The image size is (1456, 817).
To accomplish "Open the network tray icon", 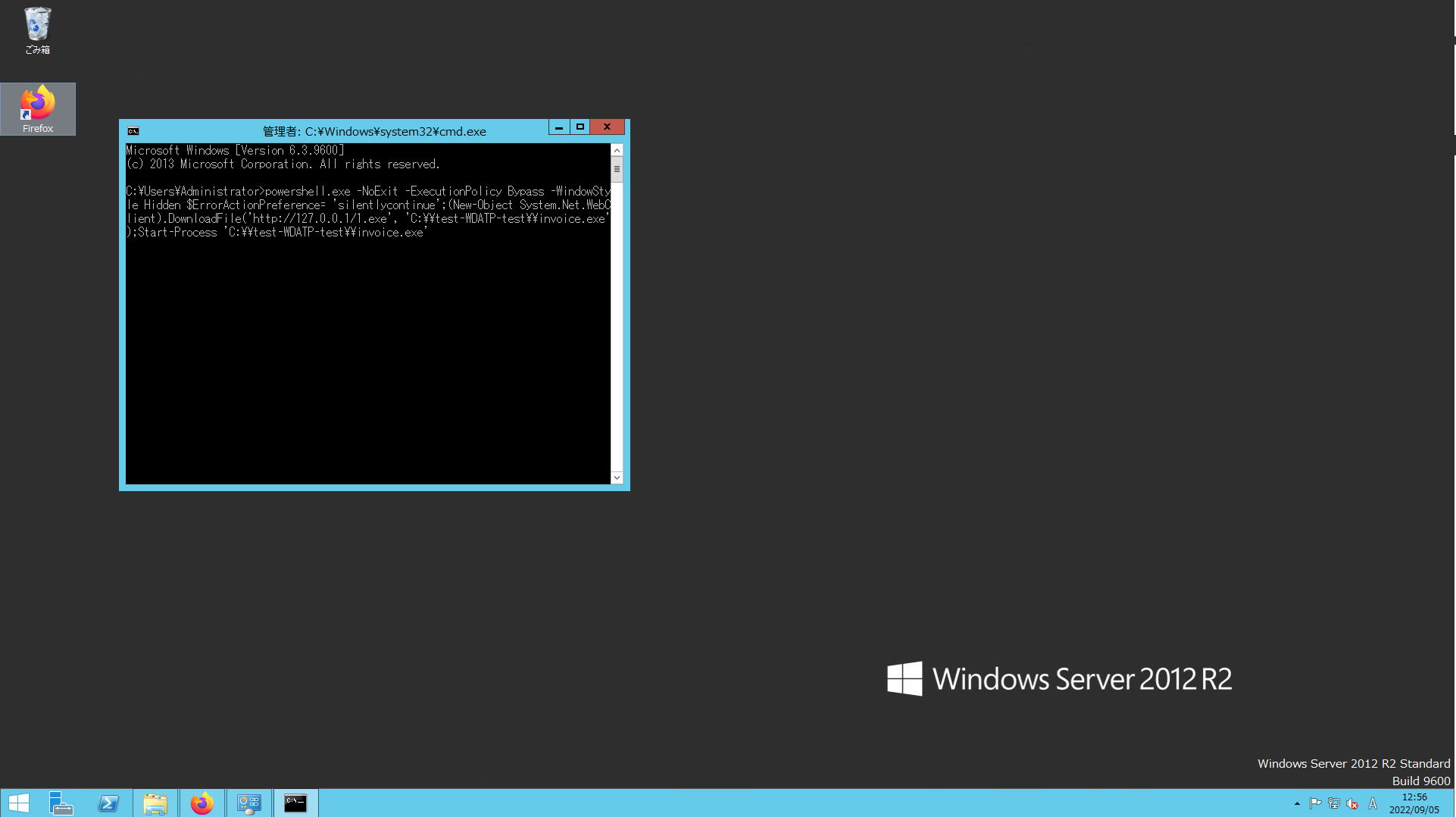I will pyautogui.click(x=1334, y=803).
